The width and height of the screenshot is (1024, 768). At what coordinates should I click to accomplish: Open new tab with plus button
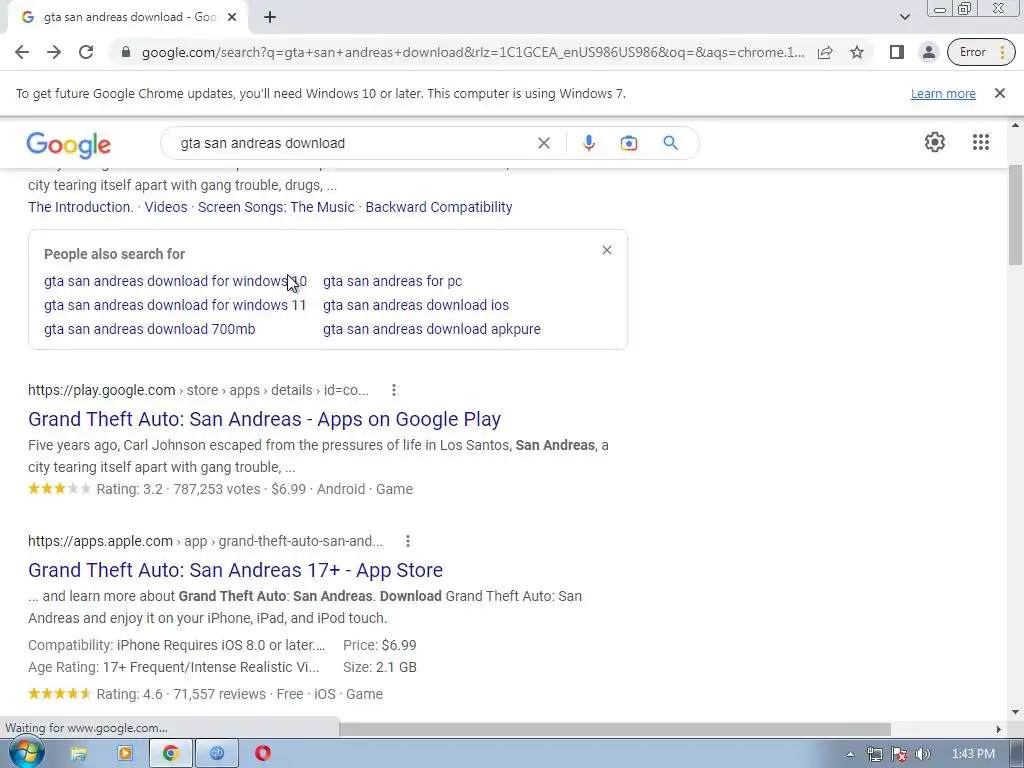(x=270, y=18)
